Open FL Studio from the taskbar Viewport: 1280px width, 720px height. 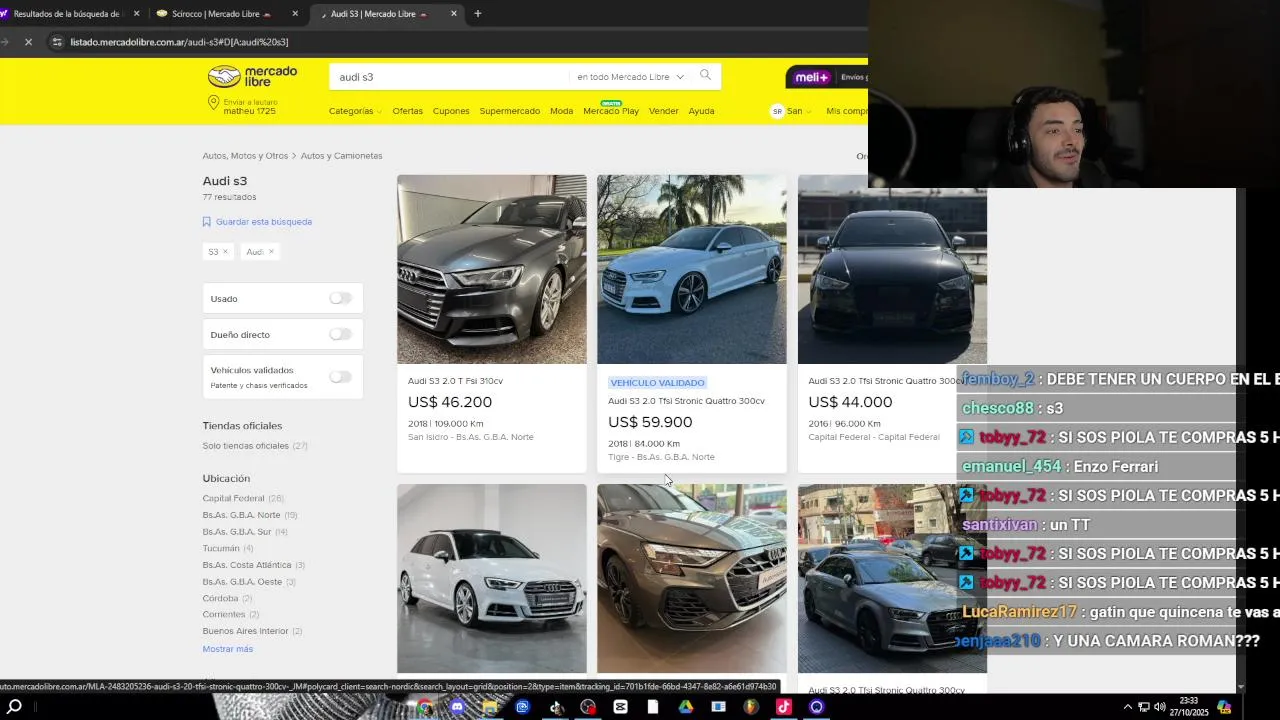(x=751, y=707)
